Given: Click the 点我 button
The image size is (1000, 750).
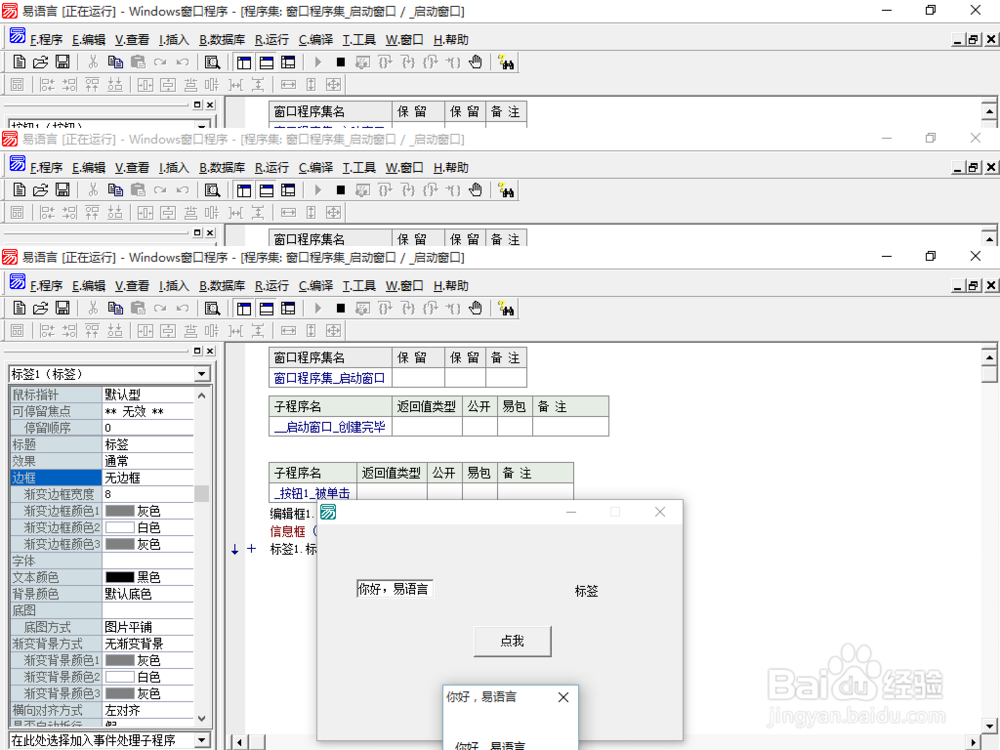Looking at the screenshot, I should click(x=512, y=641).
